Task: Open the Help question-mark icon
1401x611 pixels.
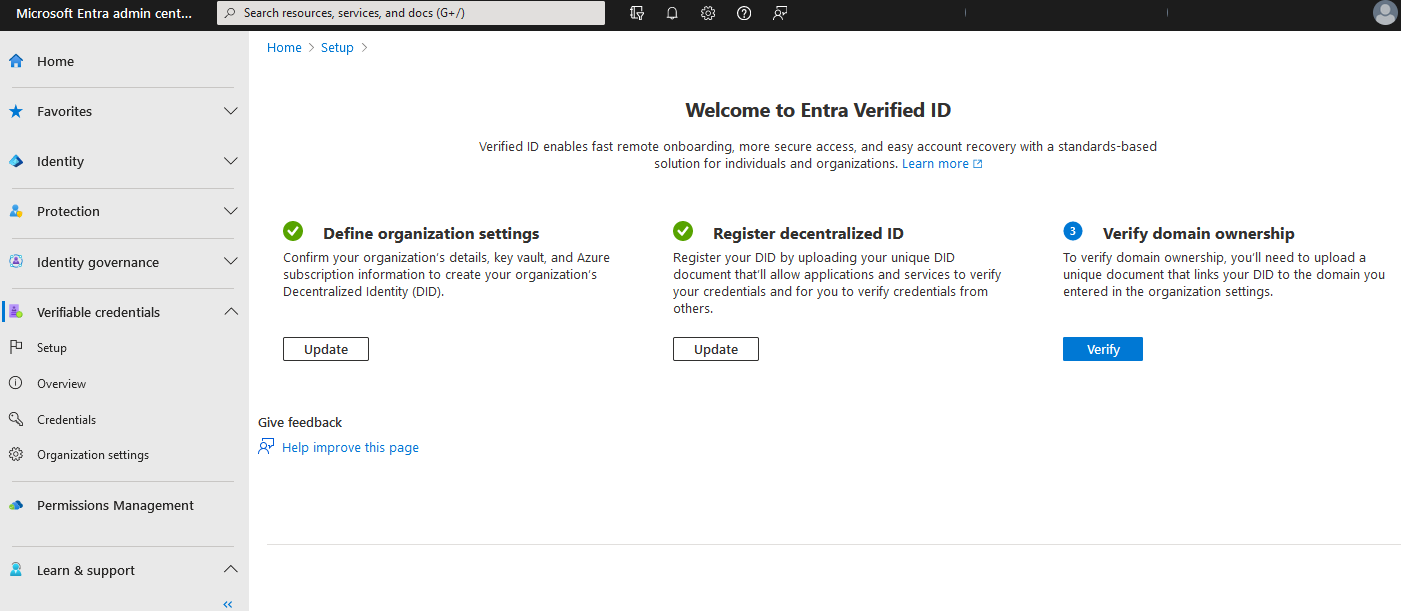Action: pos(743,13)
